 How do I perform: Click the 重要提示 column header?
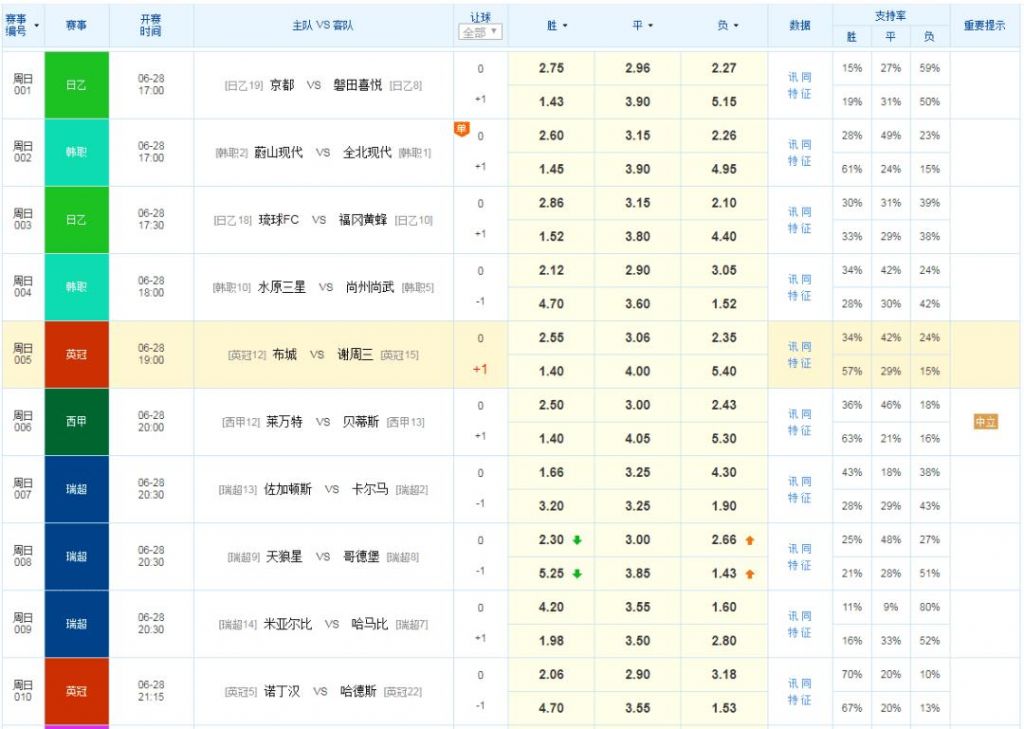pos(985,25)
